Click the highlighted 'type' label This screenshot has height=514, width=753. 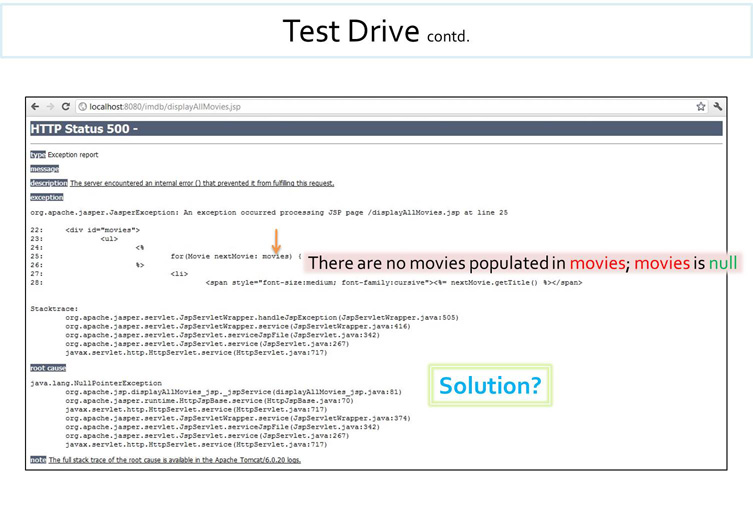point(38,155)
